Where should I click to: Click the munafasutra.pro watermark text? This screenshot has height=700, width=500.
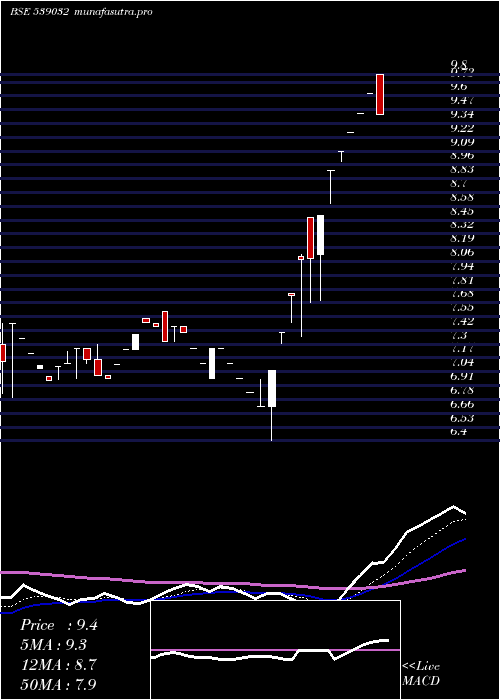point(112,12)
